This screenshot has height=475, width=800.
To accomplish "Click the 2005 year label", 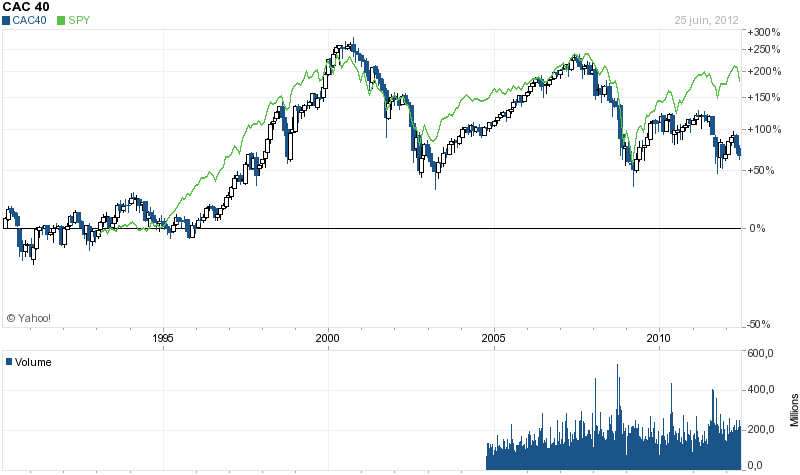I will tap(494, 338).
